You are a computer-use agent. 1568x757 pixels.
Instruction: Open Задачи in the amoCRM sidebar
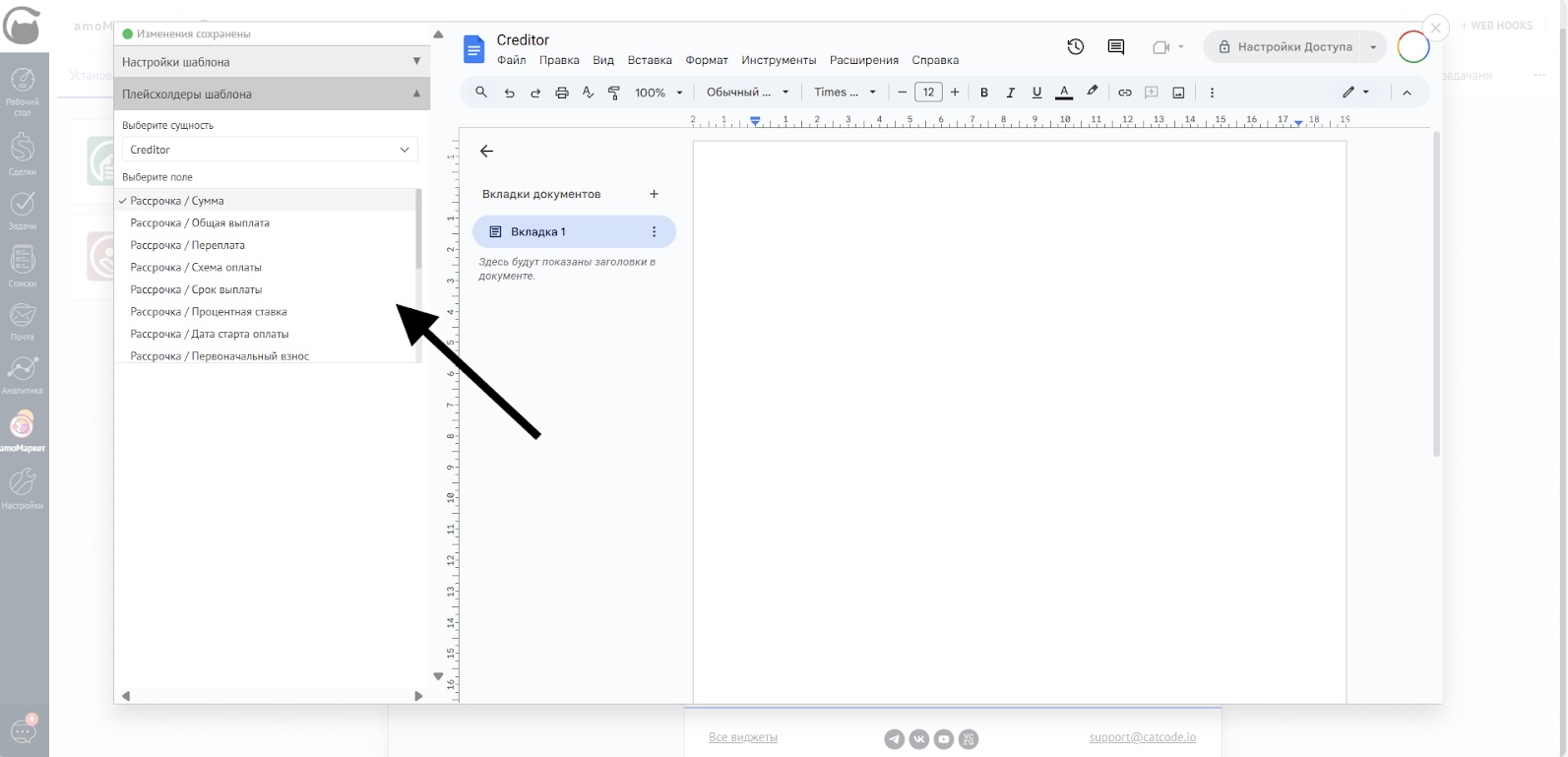pos(23,210)
